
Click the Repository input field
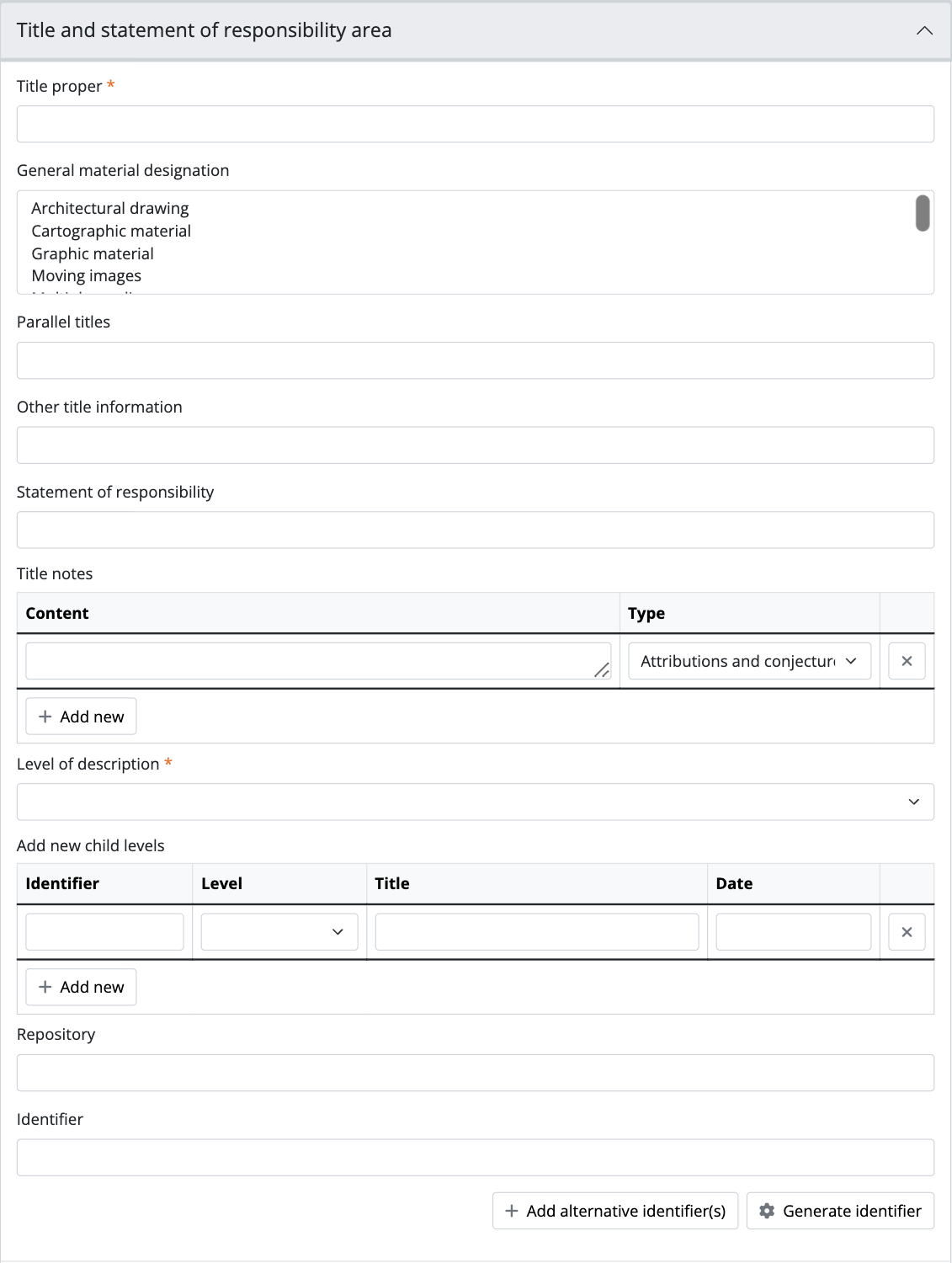[476, 1073]
